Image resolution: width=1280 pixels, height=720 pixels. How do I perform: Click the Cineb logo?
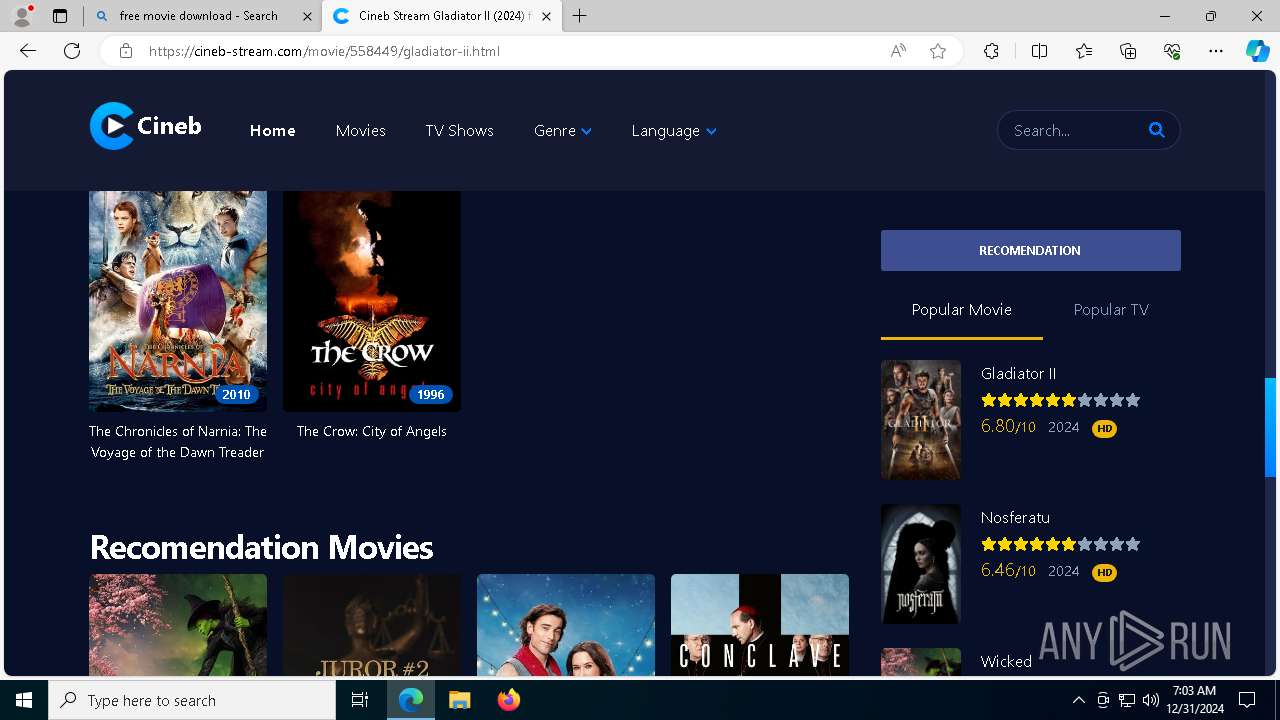point(145,127)
